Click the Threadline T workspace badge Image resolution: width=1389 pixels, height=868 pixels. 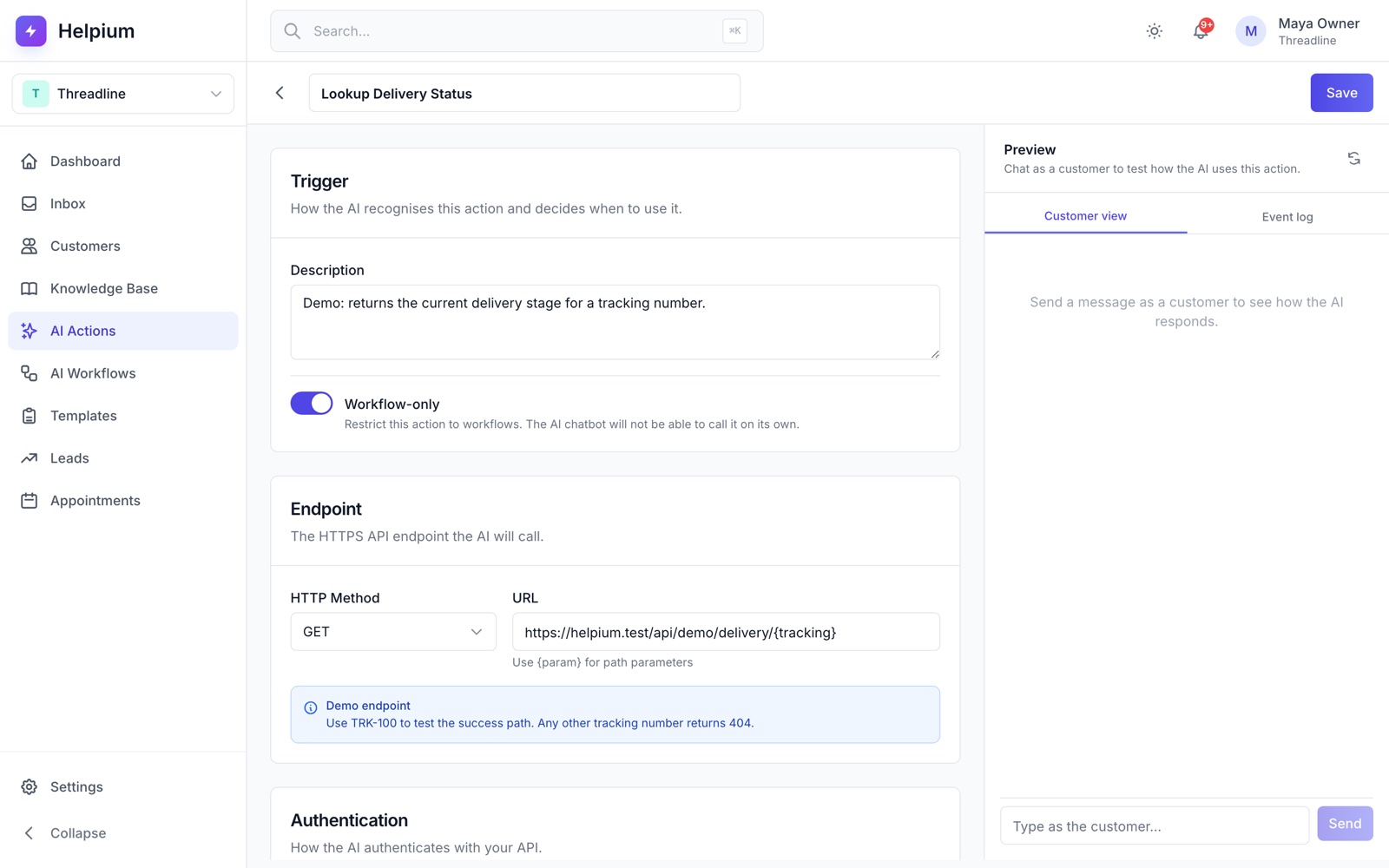click(36, 94)
